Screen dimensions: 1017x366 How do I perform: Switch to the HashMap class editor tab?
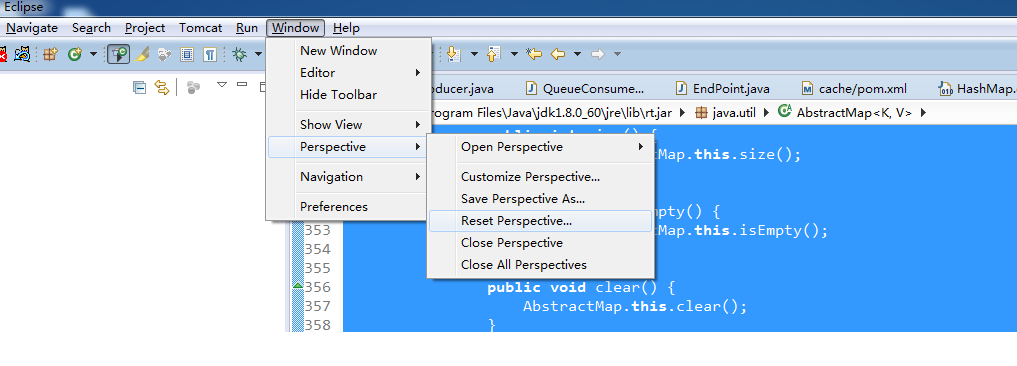[977, 88]
